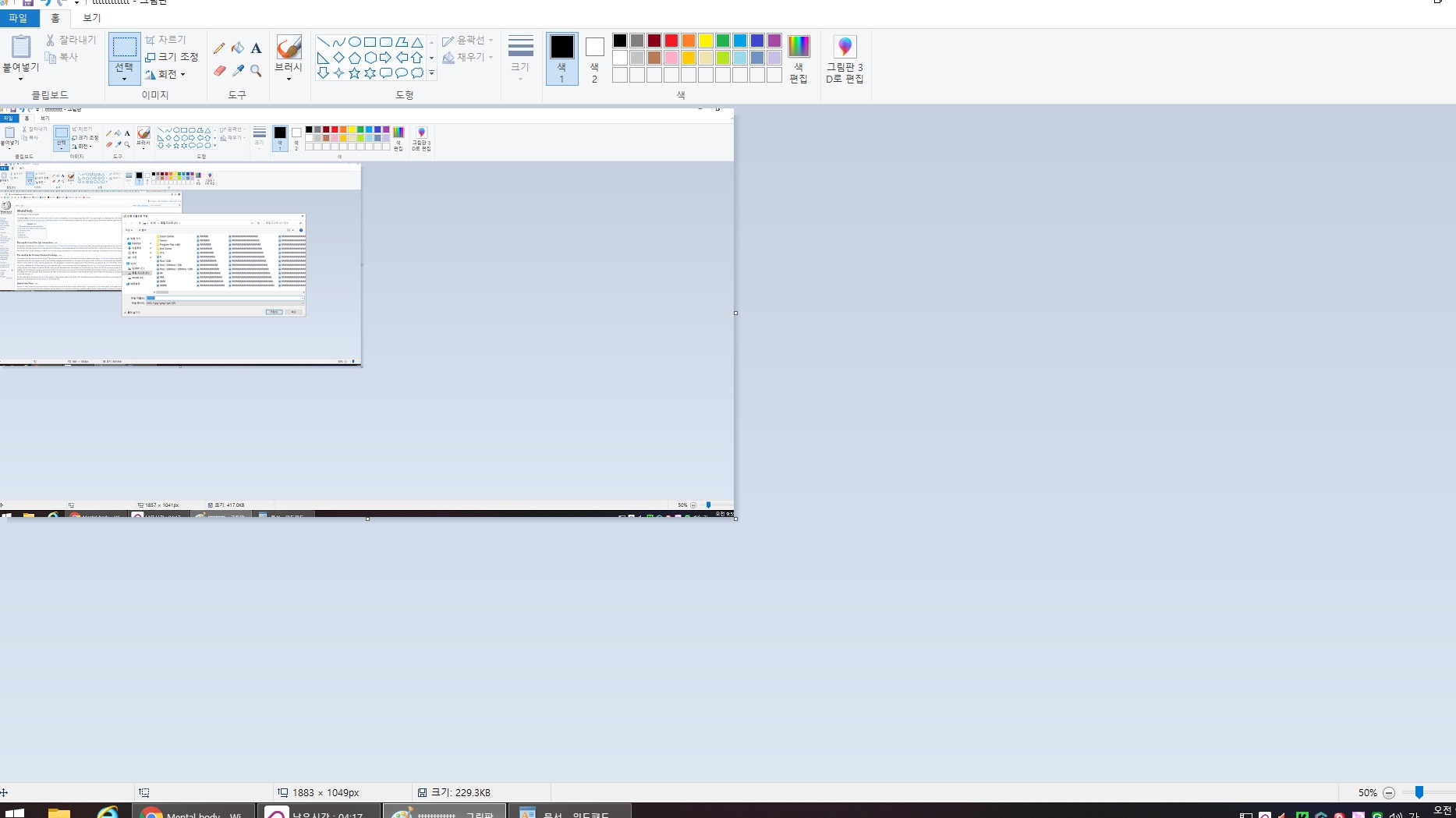Open Internet Explorer from taskbar
This screenshot has height=818, width=1456.
pos(108,812)
